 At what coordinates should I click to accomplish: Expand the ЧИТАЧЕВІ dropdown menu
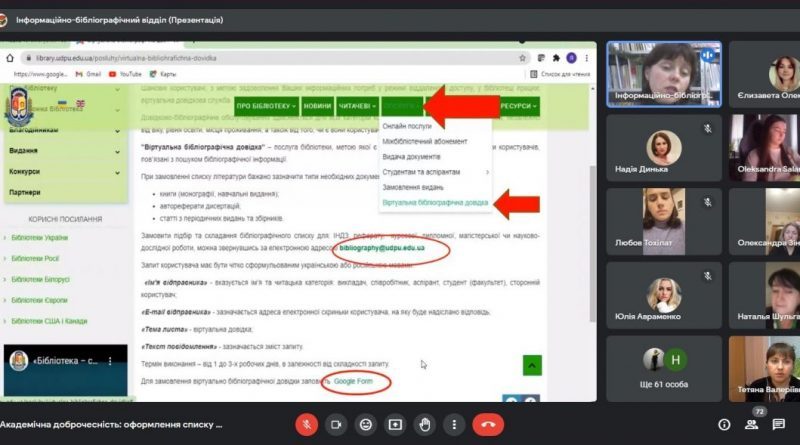coord(357,106)
